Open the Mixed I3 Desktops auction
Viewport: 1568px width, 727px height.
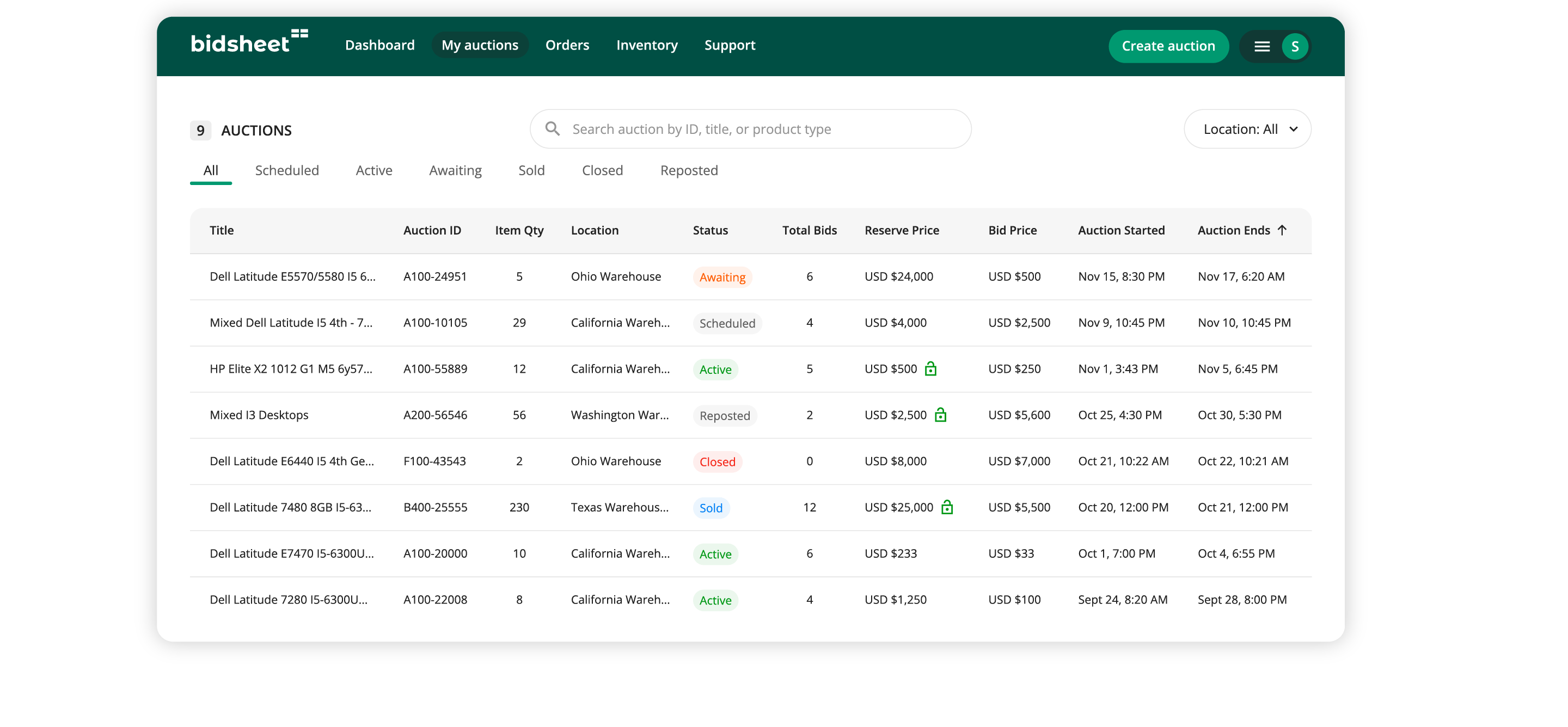pos(259,415)
